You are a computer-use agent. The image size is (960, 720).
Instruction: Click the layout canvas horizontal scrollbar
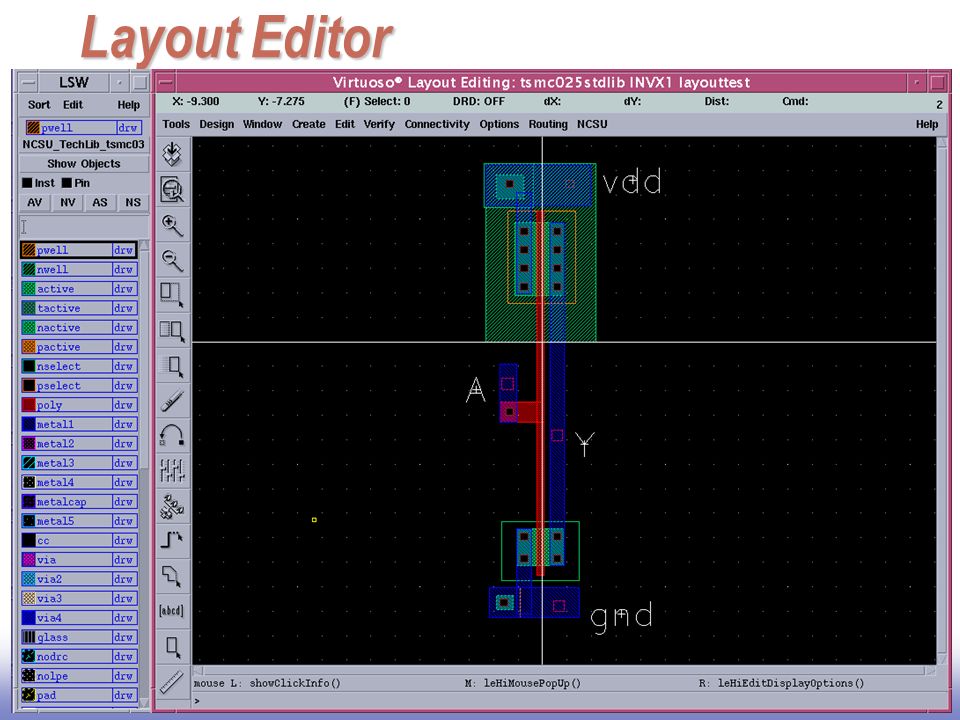click(x=564, y=670)
